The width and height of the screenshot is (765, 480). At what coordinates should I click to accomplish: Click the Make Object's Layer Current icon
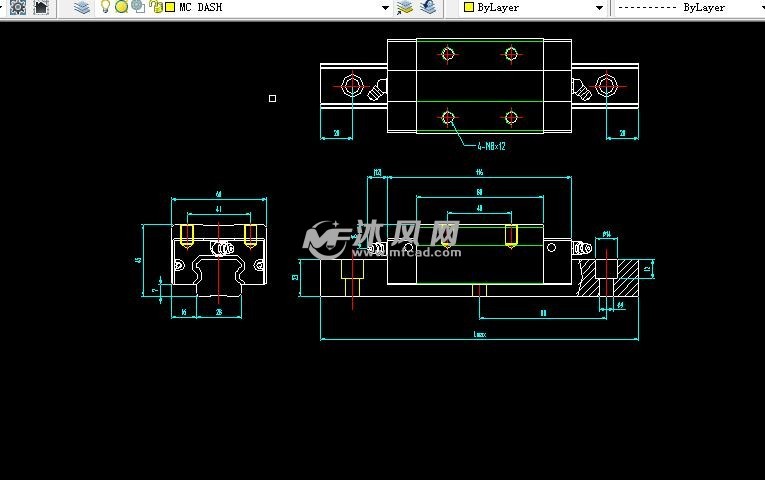click(x=405, y=7)
